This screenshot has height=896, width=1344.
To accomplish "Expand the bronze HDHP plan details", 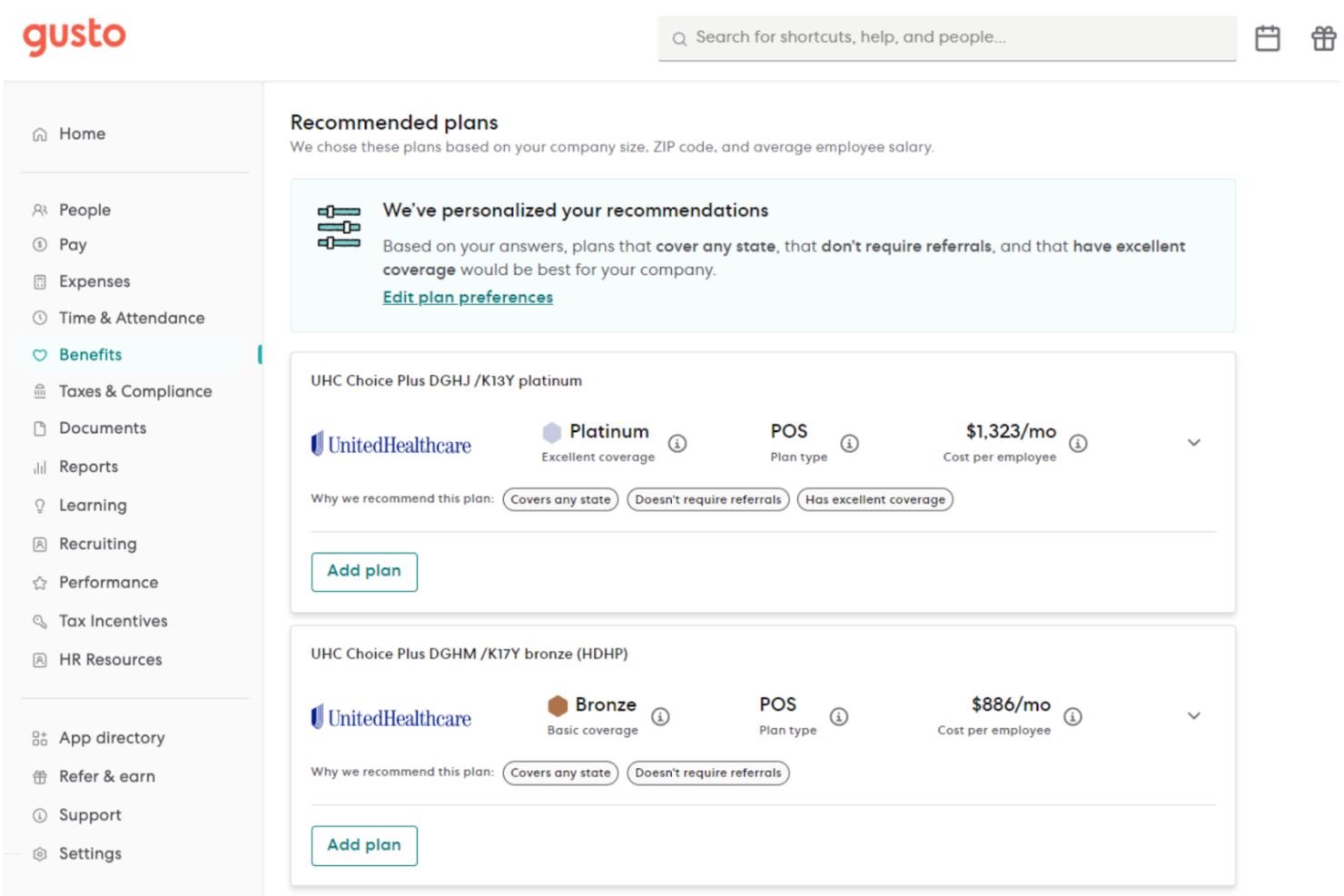I will (x=1194, y=715).
